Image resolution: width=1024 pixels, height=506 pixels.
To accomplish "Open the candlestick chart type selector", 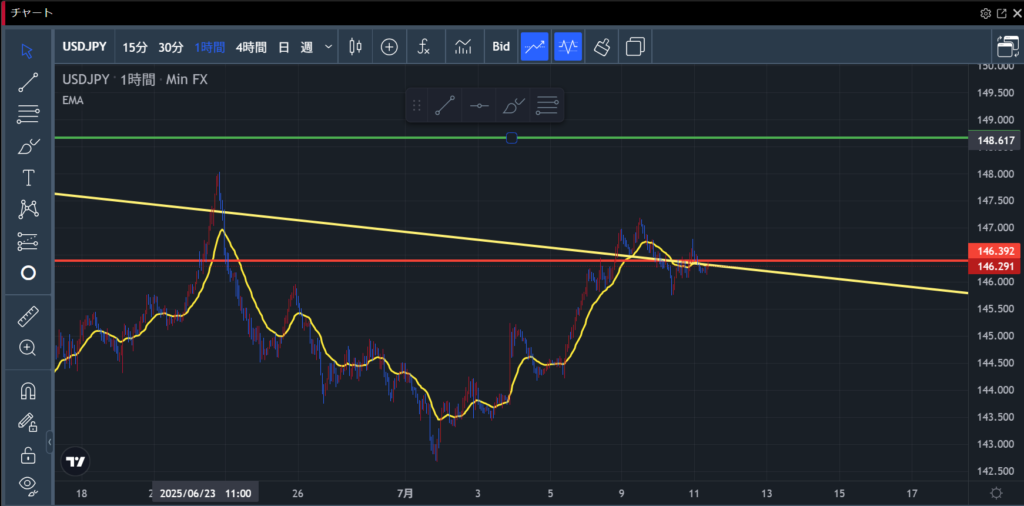I will (355, 47).
